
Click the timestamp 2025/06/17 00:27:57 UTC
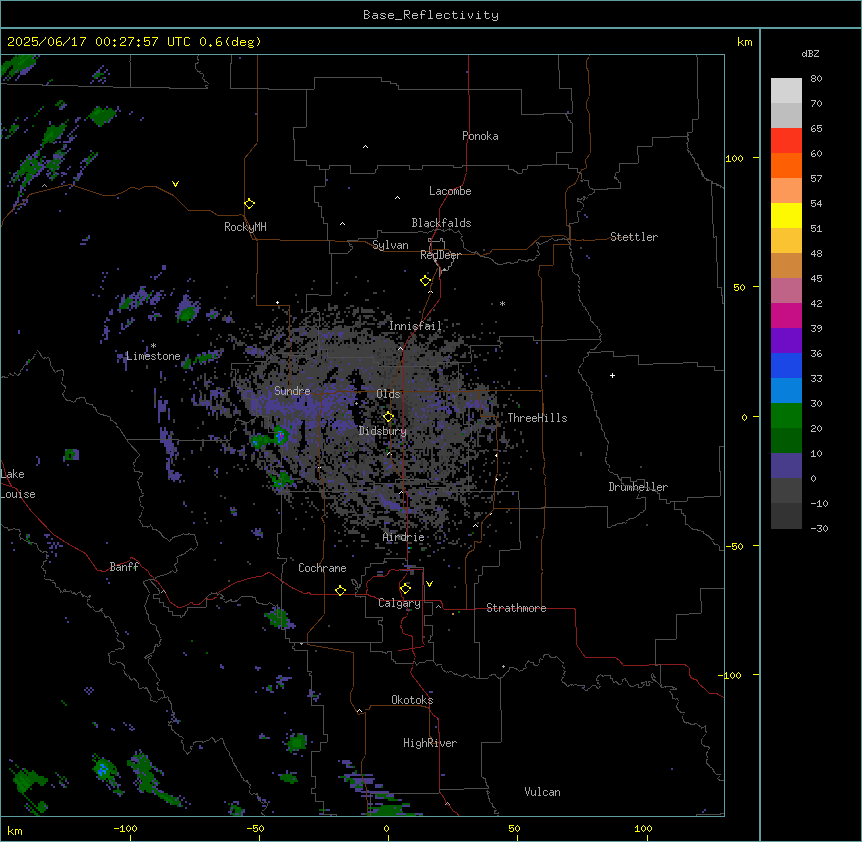coord(98,42)
